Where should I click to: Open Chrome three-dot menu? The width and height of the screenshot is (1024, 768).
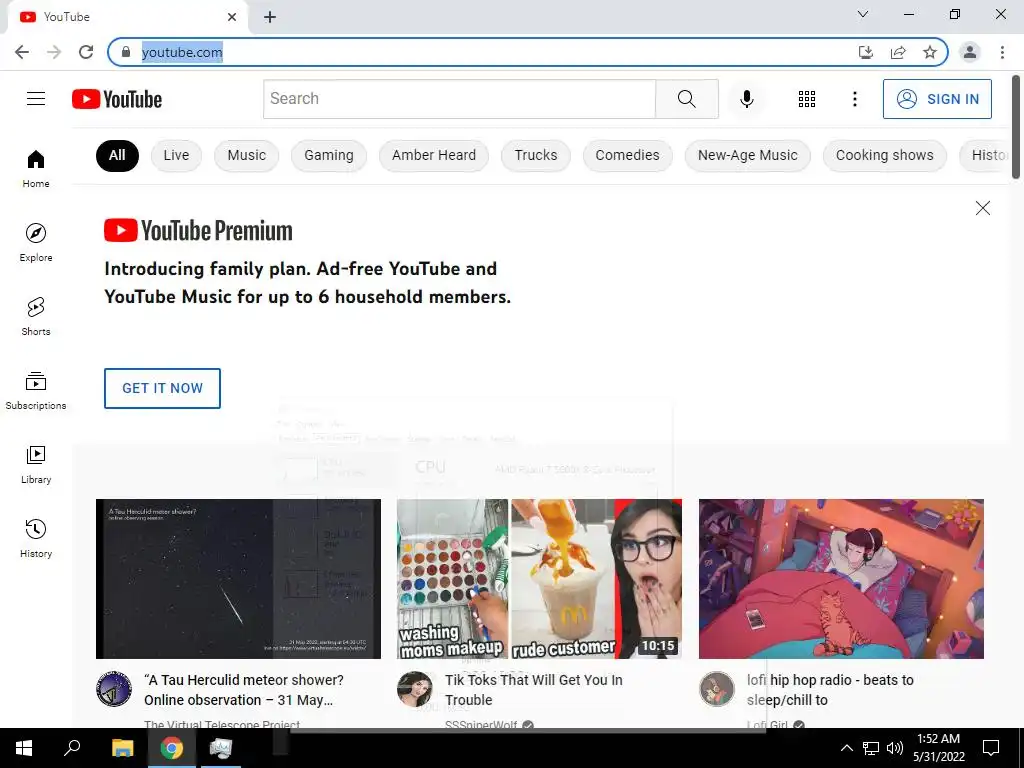point(1002,52)
